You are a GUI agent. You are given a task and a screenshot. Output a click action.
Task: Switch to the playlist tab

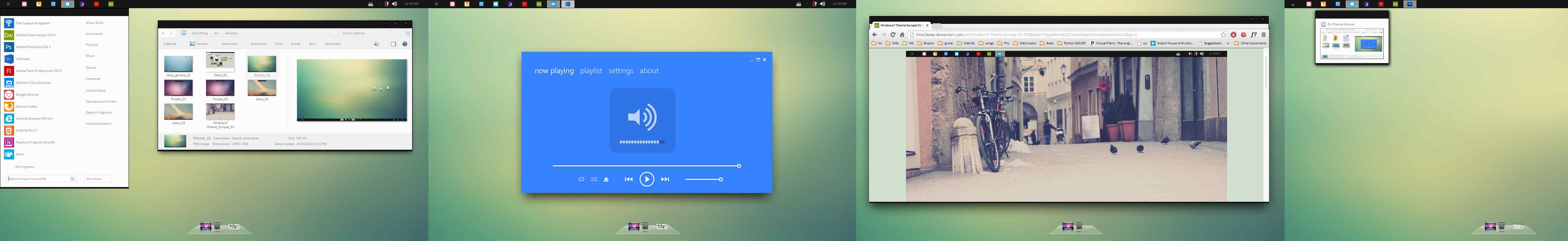(591, 71)
